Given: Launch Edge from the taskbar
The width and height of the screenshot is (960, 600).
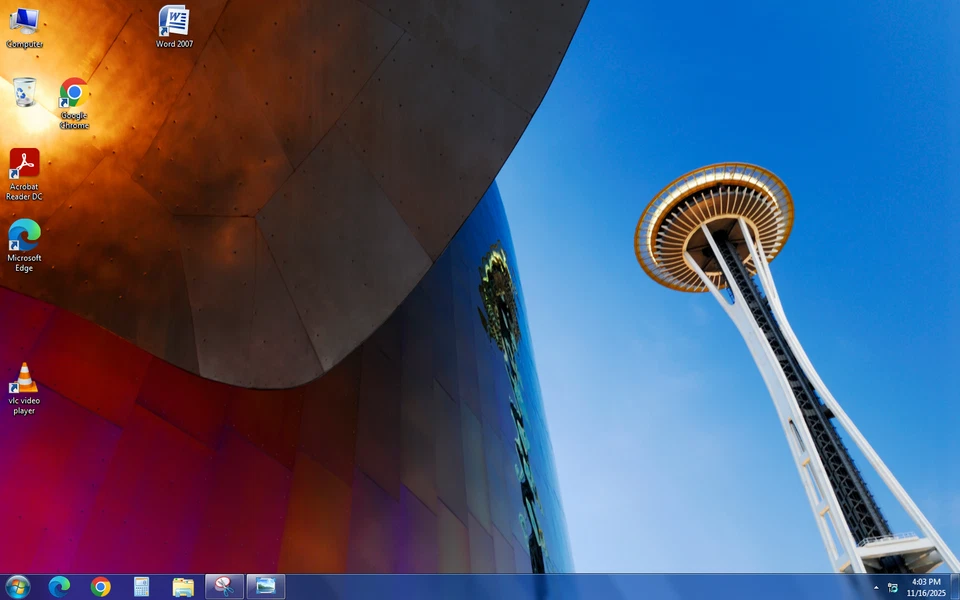Looking at the screenshot, I should pos(62,586).
